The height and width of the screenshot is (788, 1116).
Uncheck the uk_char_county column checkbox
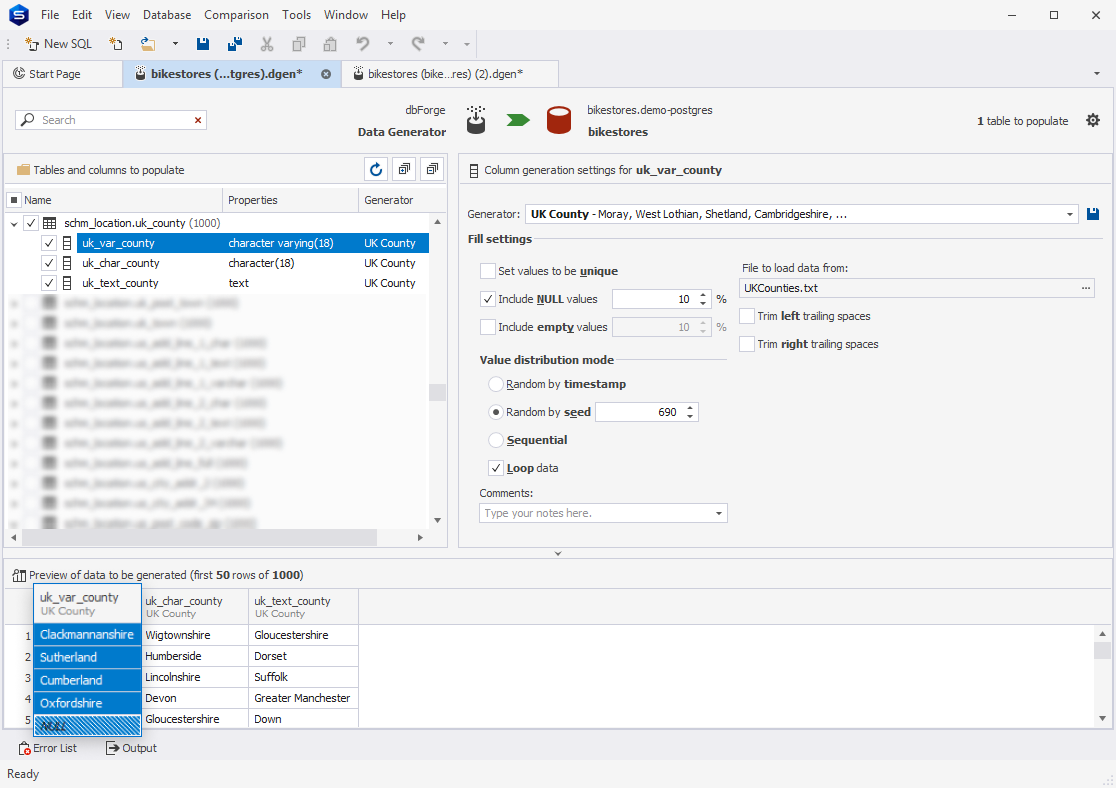48,263
